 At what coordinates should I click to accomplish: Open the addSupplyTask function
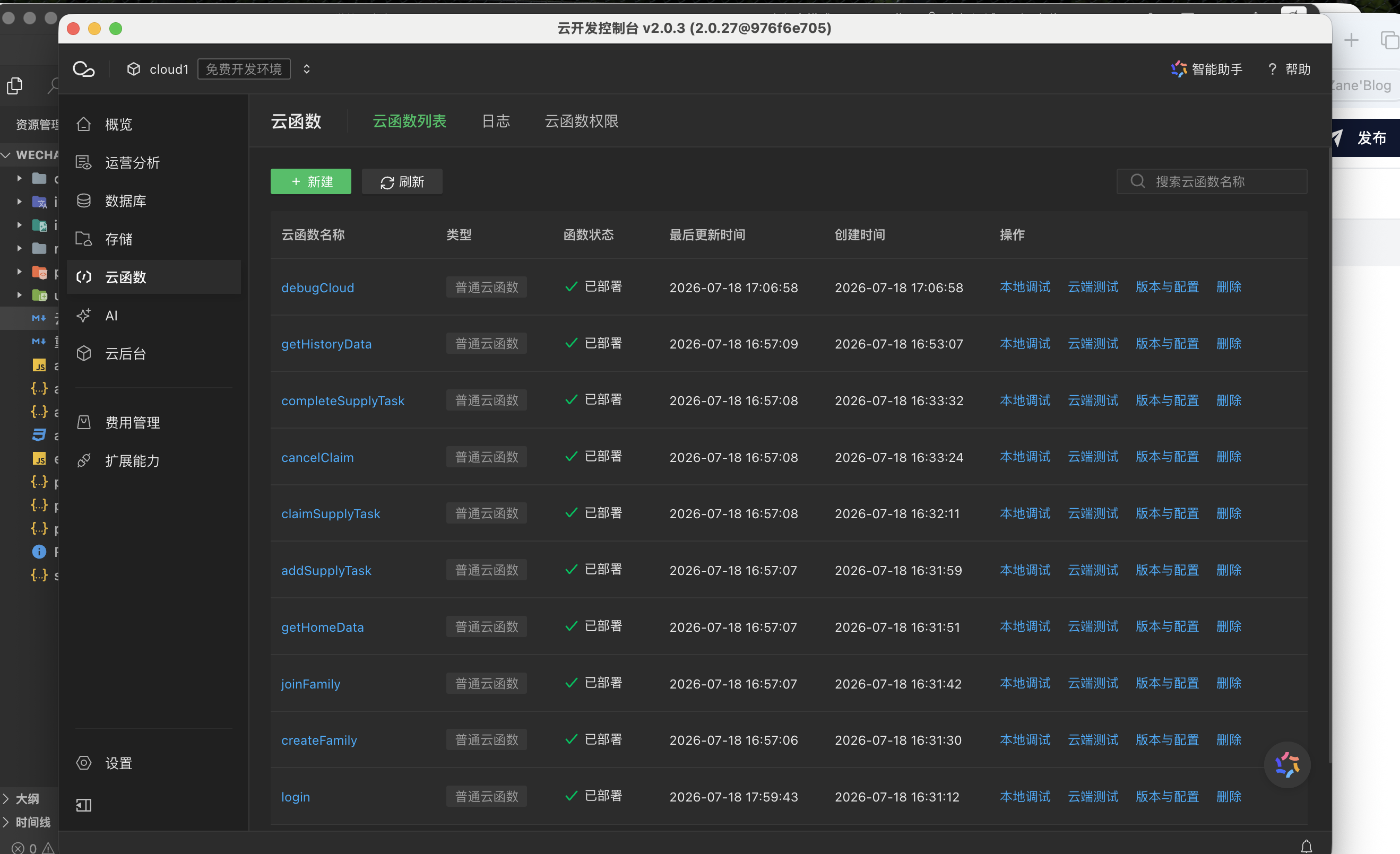click(x=326, y=571)
